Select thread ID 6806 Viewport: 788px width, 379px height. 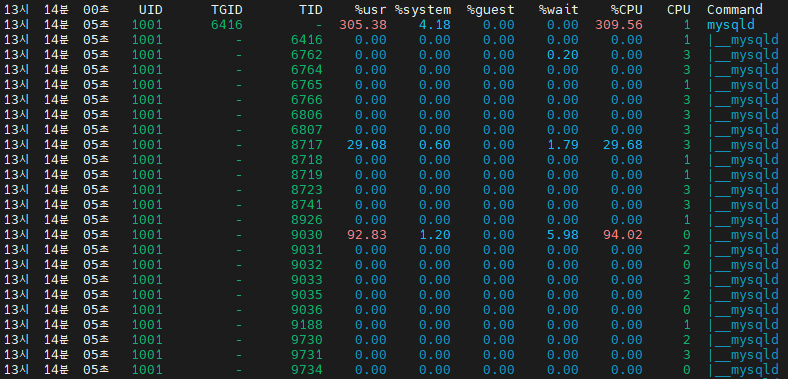tap(307, 115)
